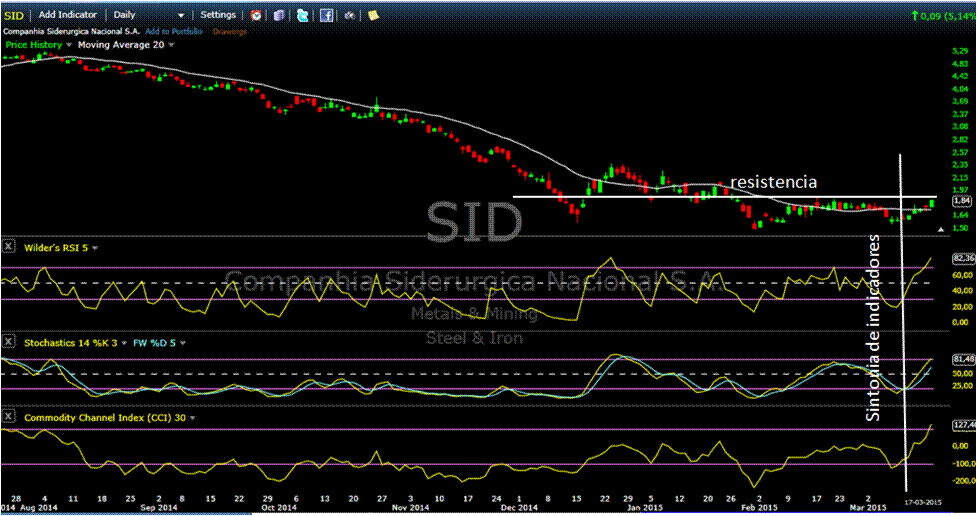The image size is (977, 516).
Task: Click the Price History label
Action: (34, 45)
